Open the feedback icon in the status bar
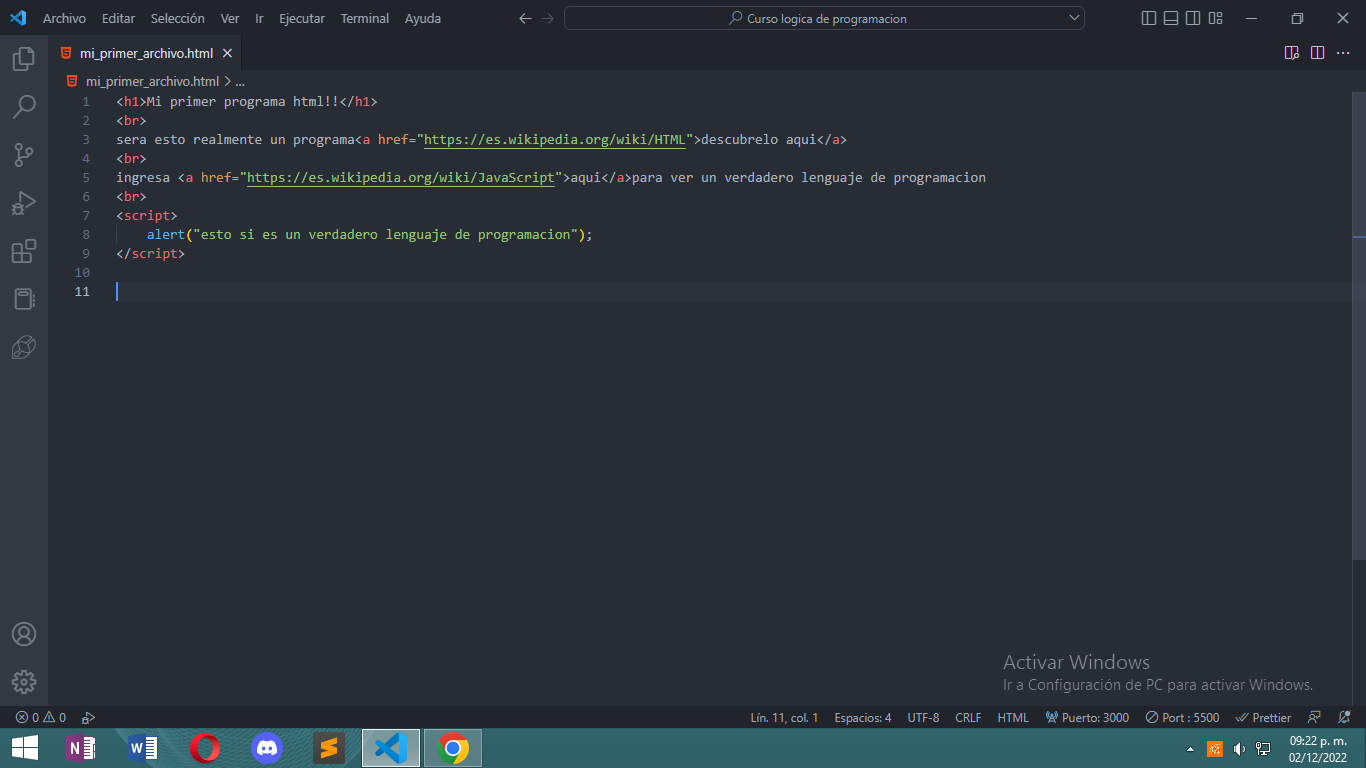This screenshot has width=1366, height=768. pyautogui.click(x=1315, y=717)
